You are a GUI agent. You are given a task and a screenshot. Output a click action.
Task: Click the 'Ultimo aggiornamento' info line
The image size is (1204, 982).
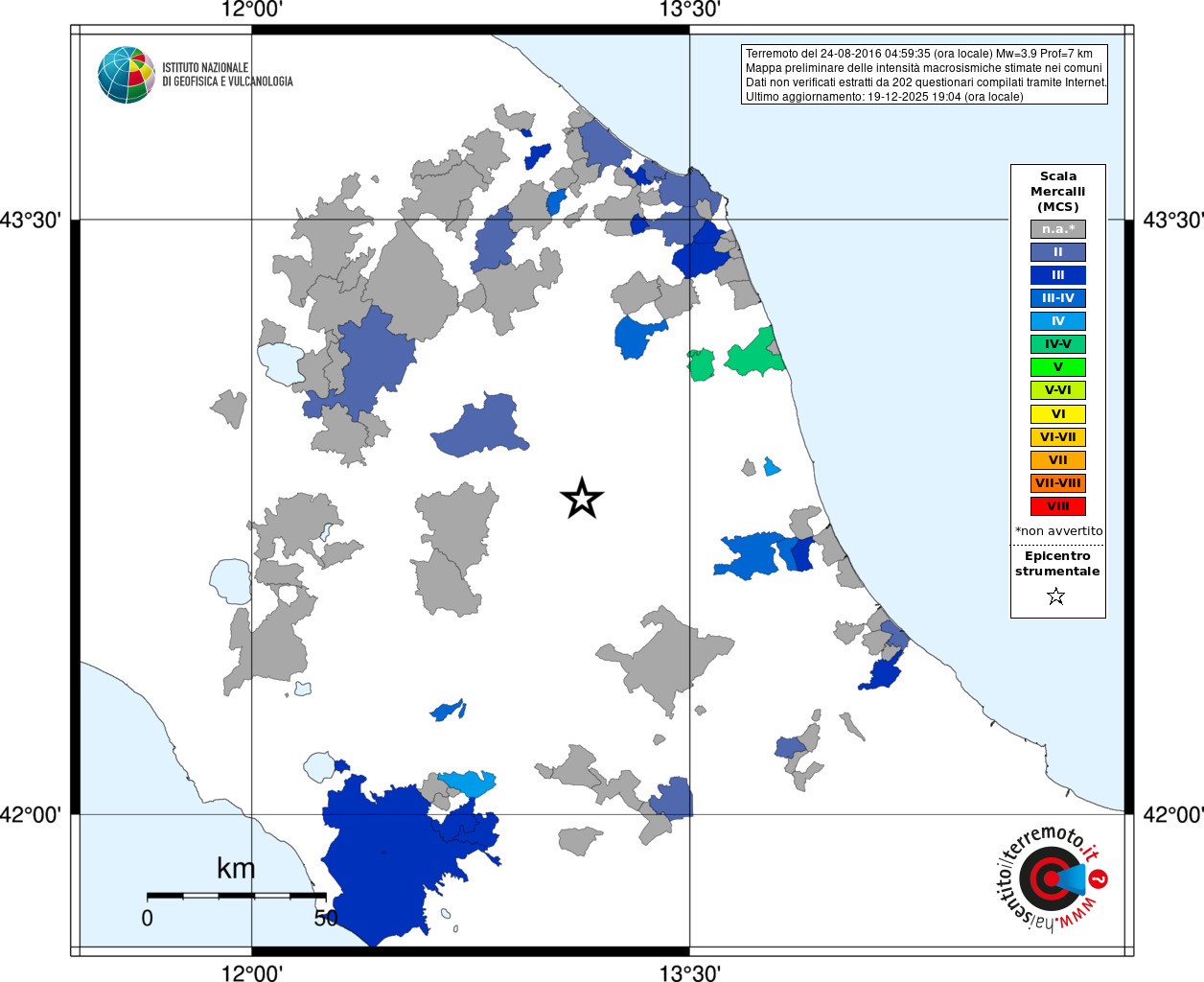884,97
